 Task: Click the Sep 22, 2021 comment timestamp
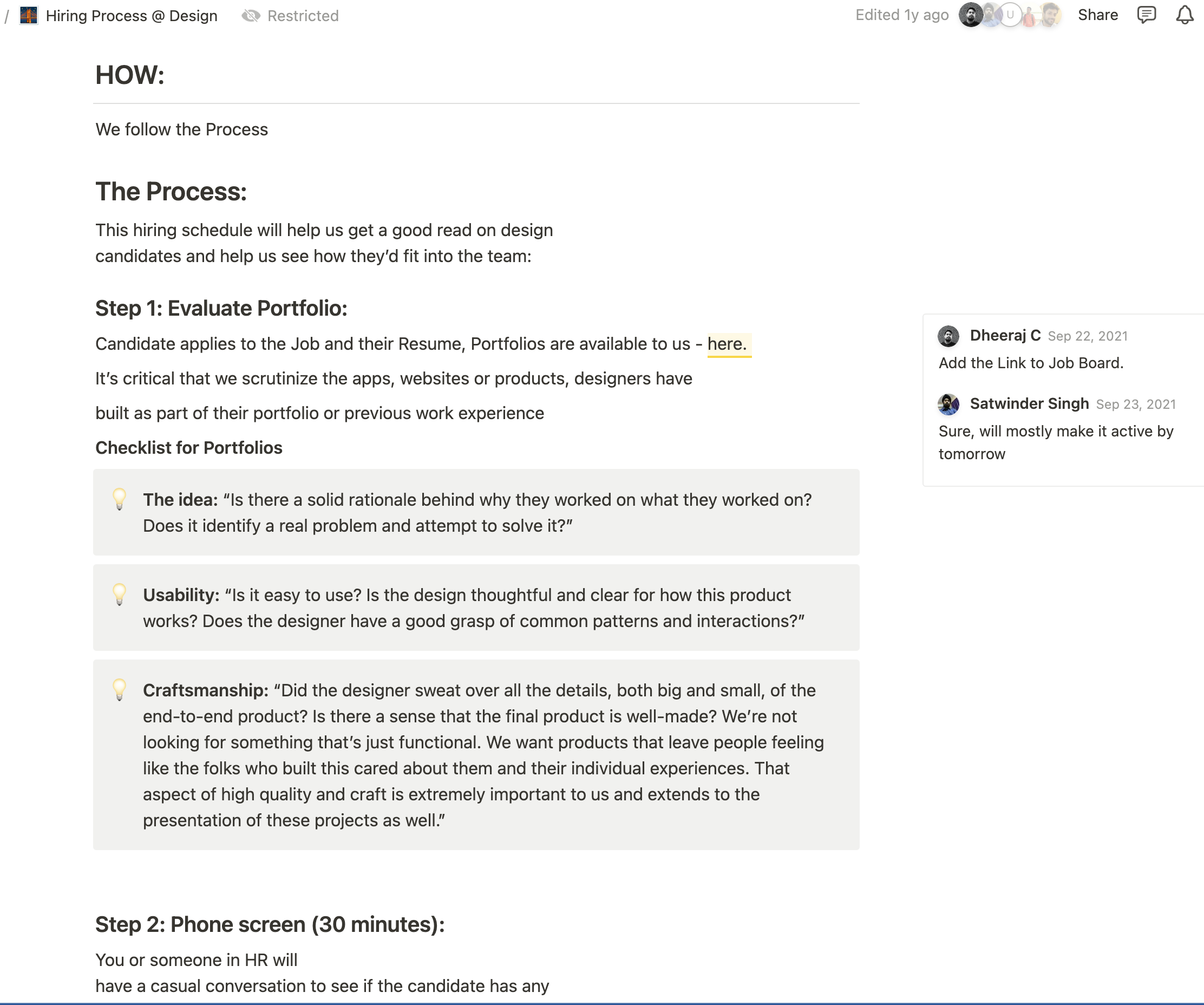[1088, 336]
